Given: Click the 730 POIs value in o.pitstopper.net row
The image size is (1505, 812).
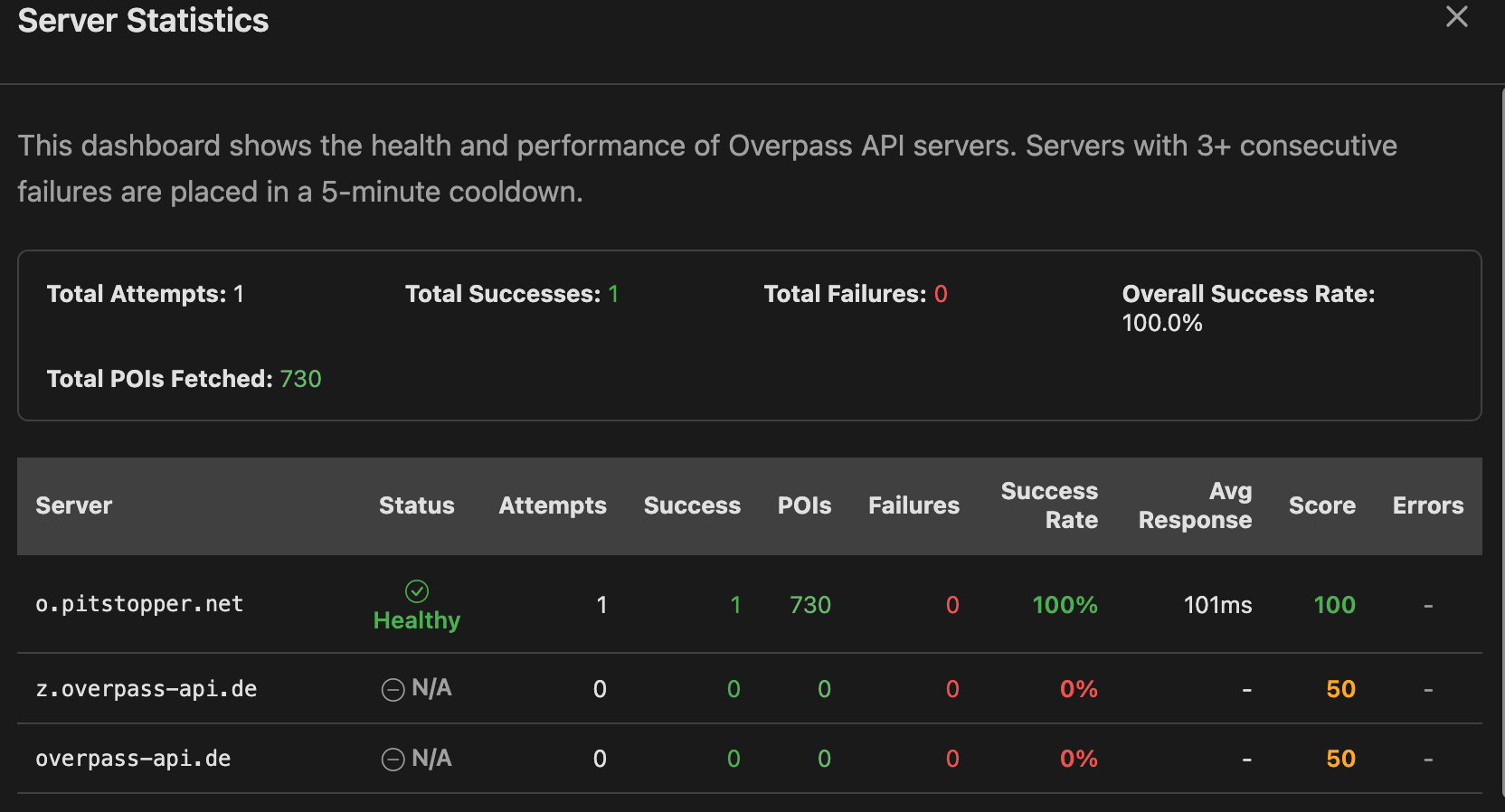Looking at the screenshot, I should click(810, 605).
